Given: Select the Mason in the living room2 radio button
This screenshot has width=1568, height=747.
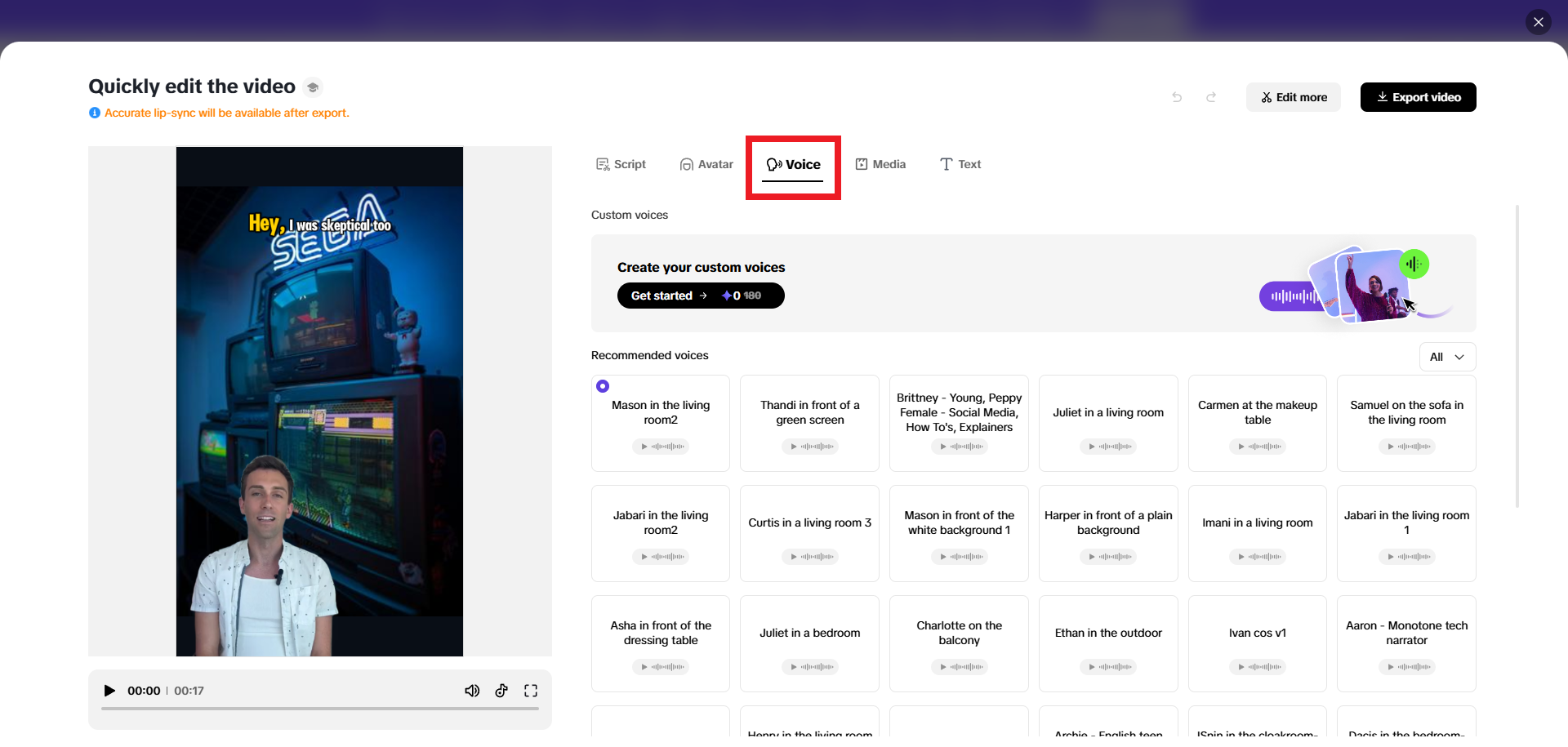Looking at the screenshot, I should [x=603, y=386].
